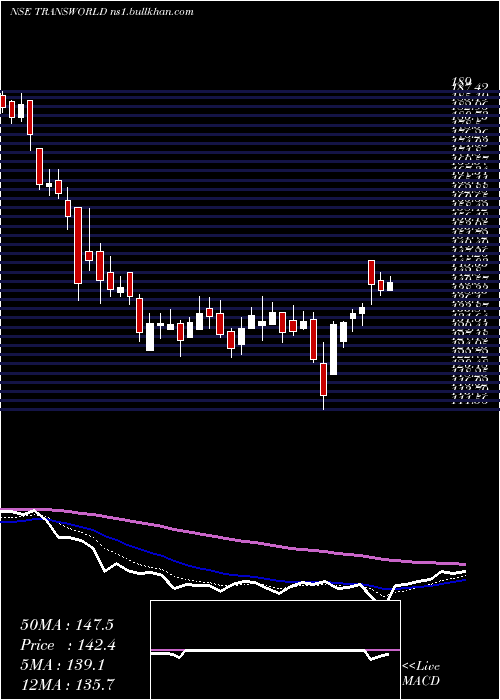Click the tall white recovery candle after the low
The width and height of the screenshot is (500, 700).
tap(333, 350)
